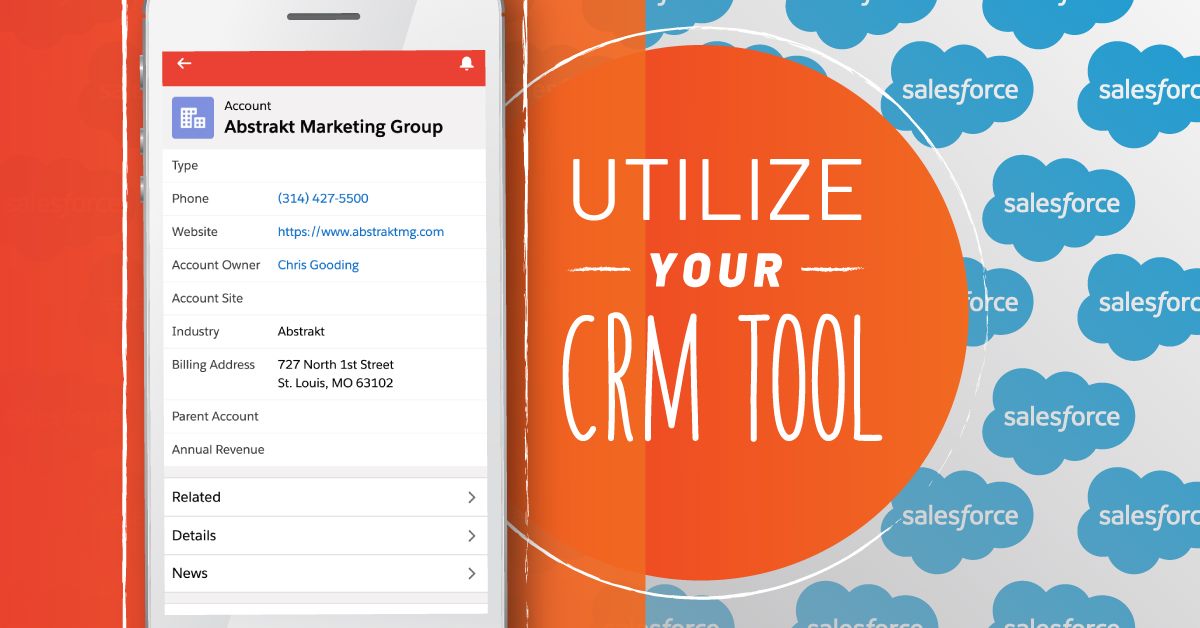Open notifications via the bell icon
Screen dimensions: 1200x628
(x=466, y=63)
